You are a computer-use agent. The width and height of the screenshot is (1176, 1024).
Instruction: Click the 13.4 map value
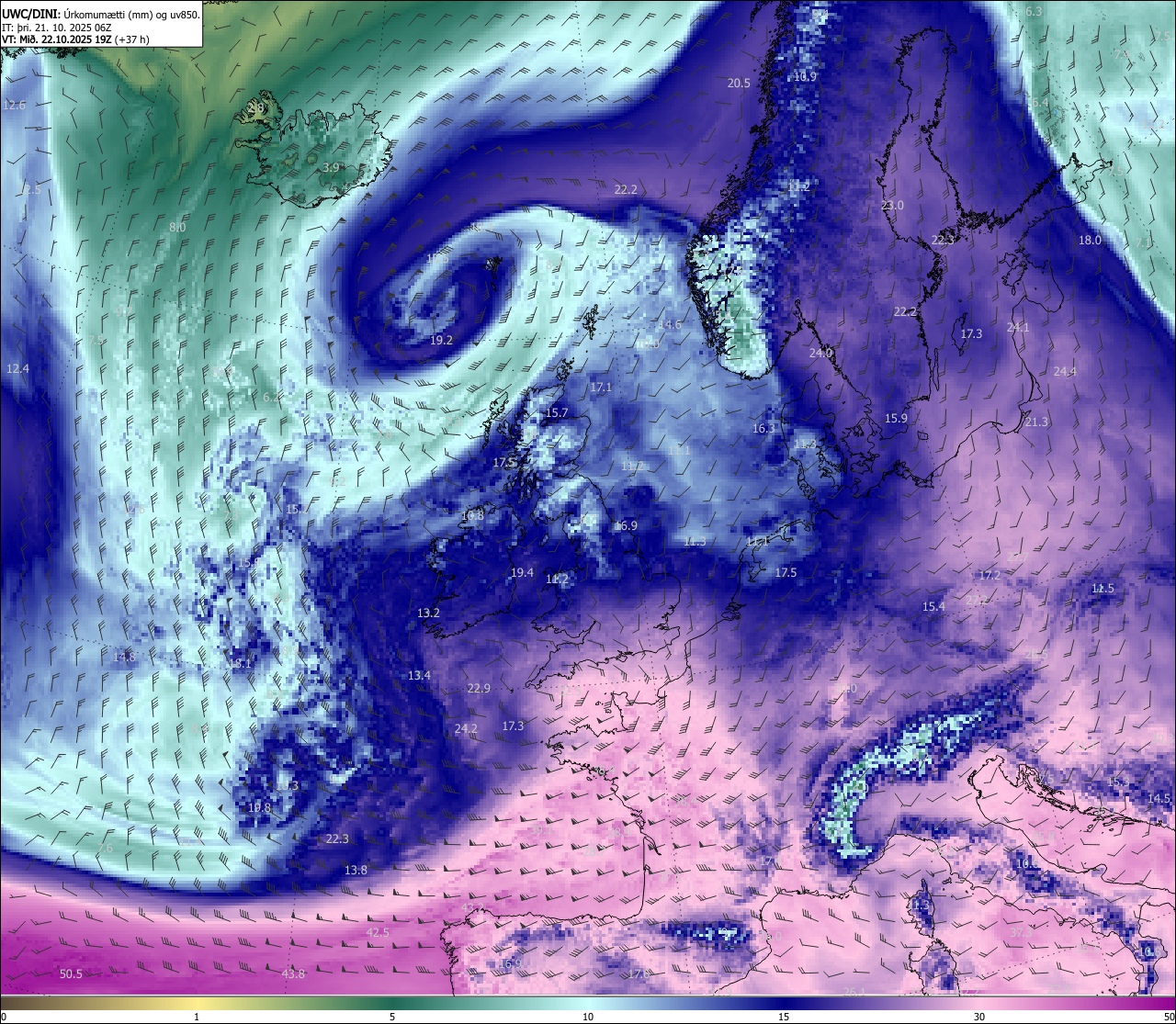coord(419,676)
